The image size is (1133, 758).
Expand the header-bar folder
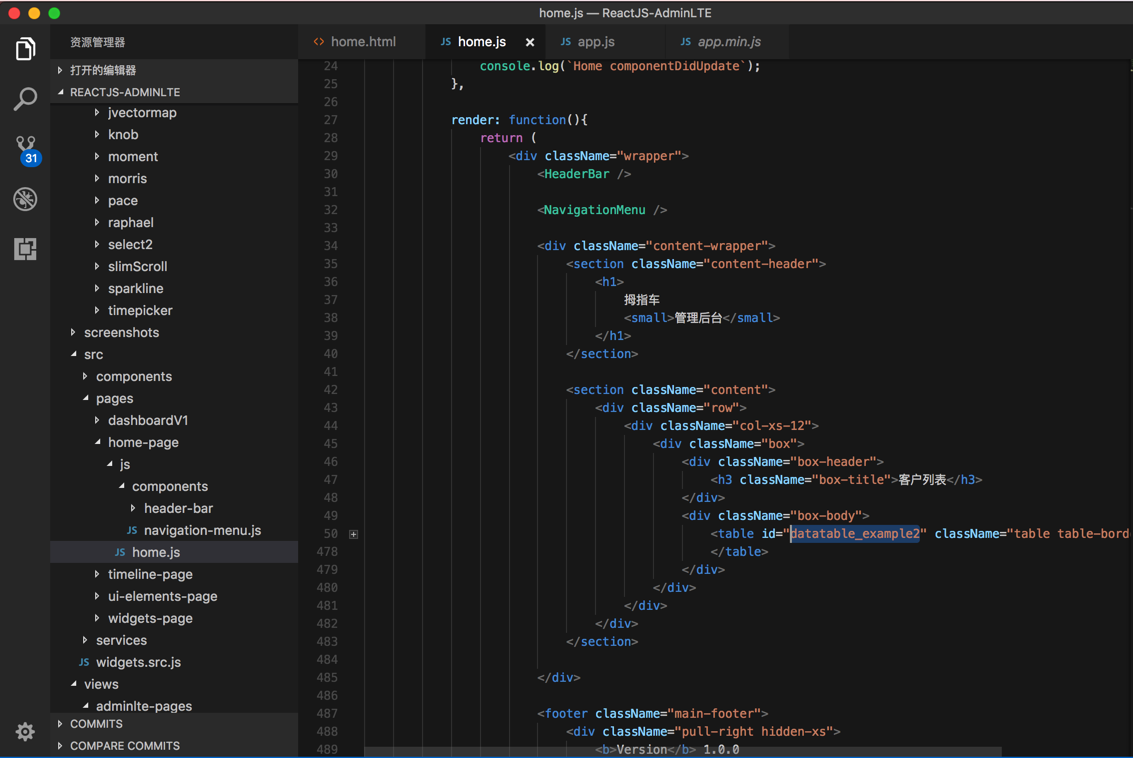coord(177,509)
